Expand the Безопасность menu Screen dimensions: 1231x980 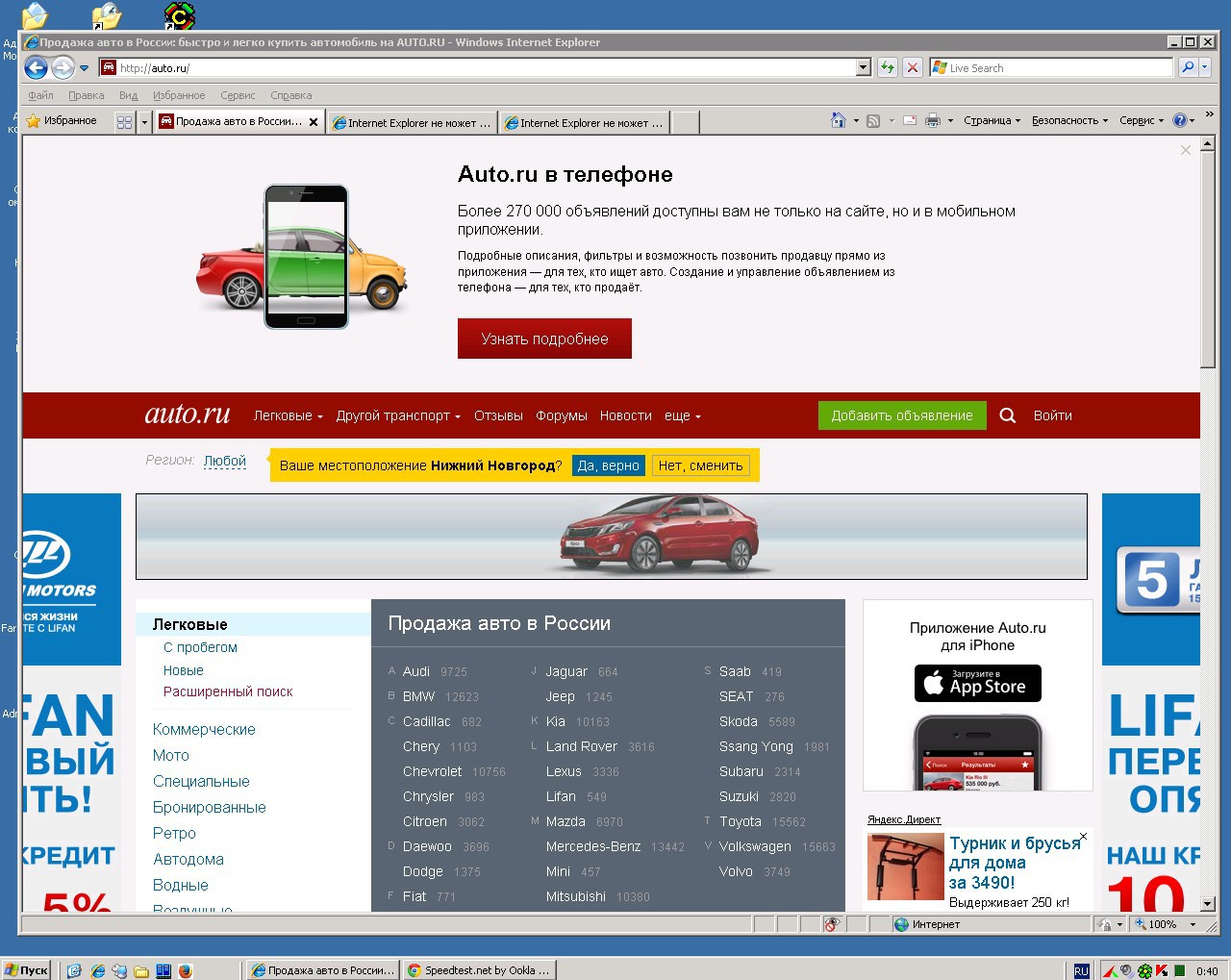pyautogui.click(x=1069, y=120)
